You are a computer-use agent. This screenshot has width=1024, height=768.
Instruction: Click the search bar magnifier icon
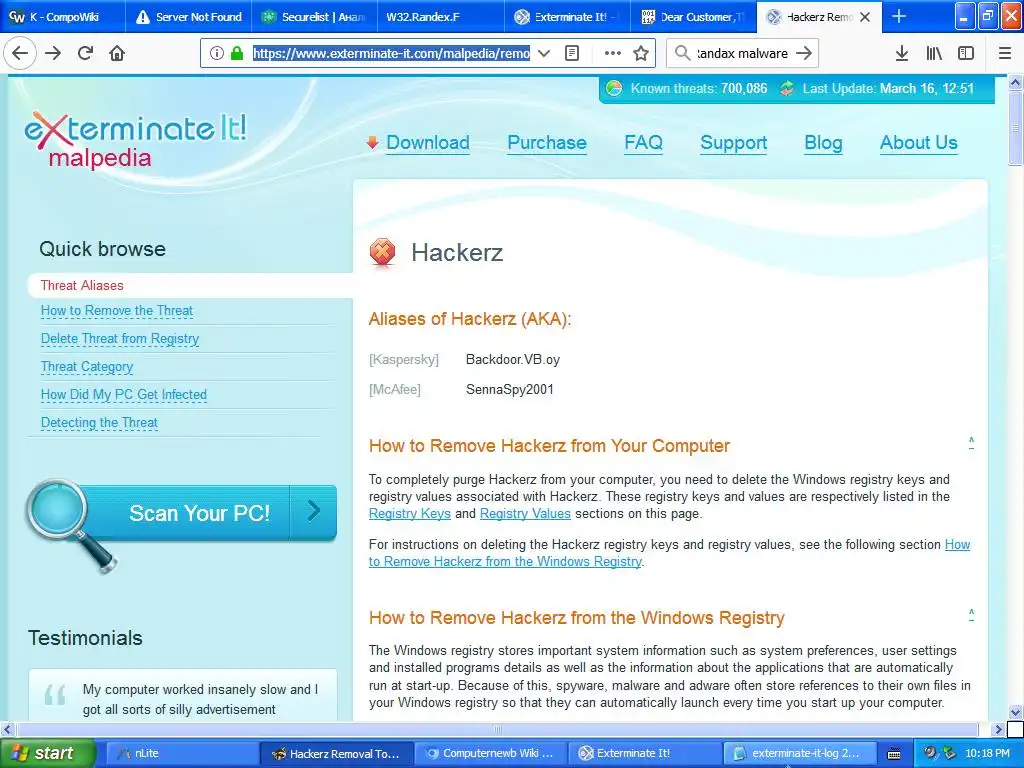682,53
